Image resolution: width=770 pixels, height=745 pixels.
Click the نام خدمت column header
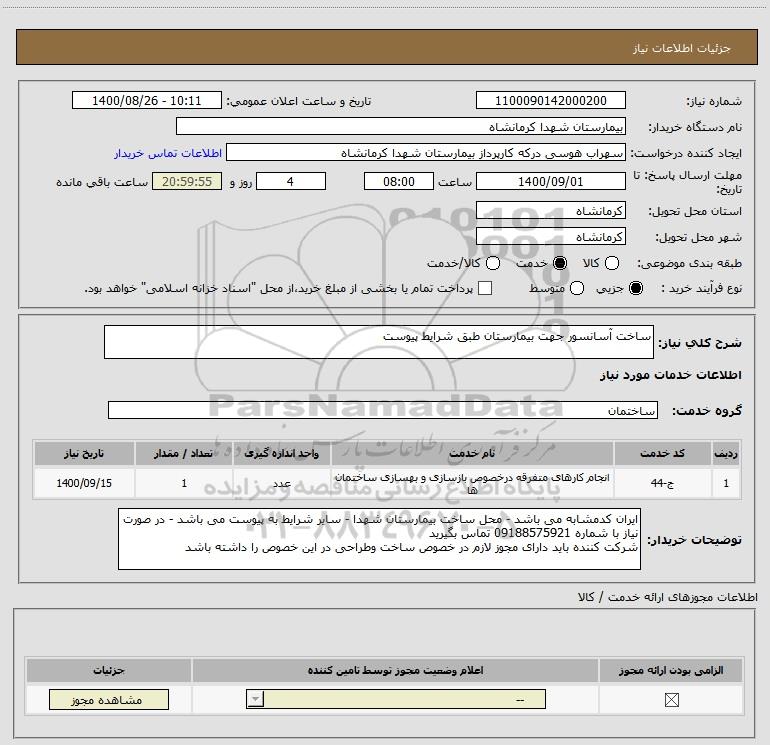tap(472, 453)
